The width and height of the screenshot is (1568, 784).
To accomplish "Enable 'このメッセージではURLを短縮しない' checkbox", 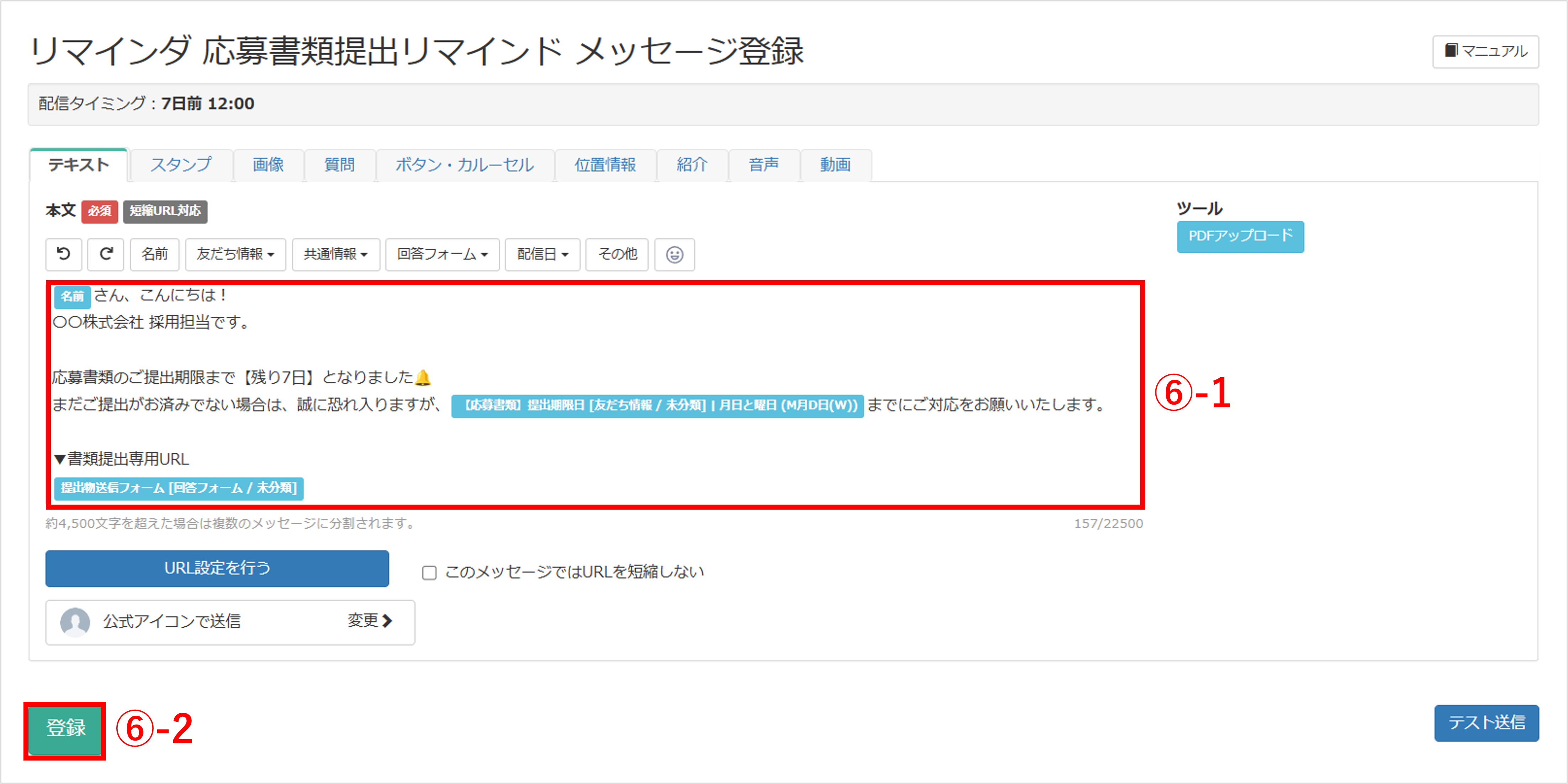I will (429, 573).
